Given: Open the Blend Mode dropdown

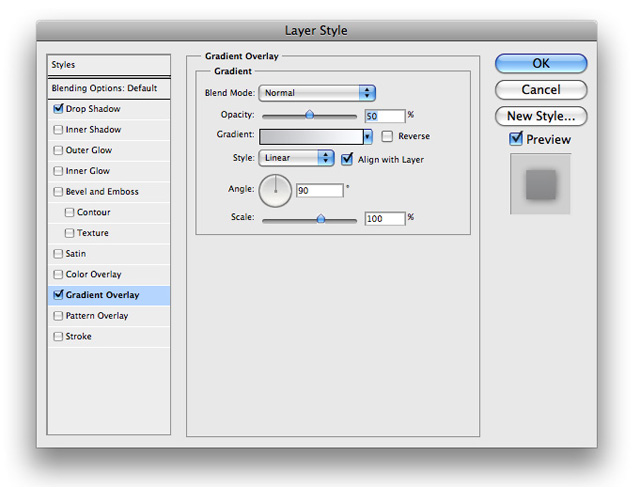Looking at the screenshot, I should click(317, 93).
